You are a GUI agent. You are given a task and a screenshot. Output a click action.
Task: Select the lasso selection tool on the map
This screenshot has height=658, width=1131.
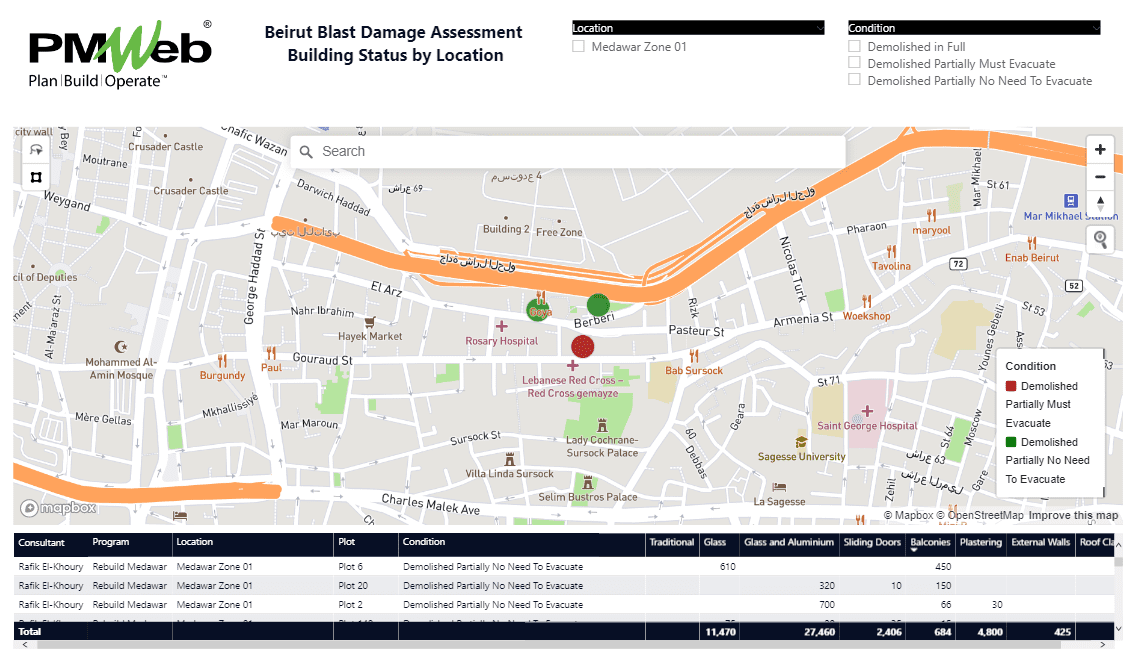[x=35, y=148]
